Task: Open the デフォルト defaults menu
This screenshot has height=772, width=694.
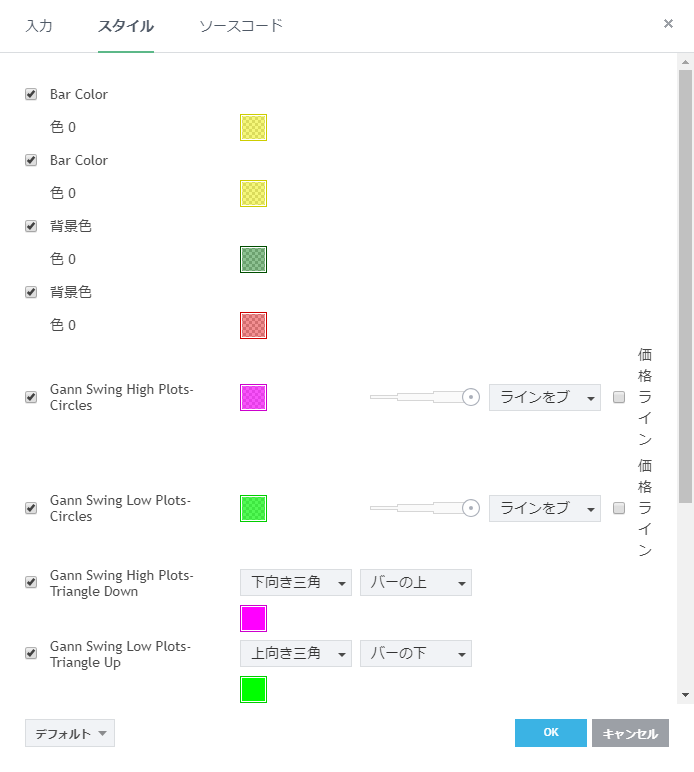Action: (x=70, y=733)
